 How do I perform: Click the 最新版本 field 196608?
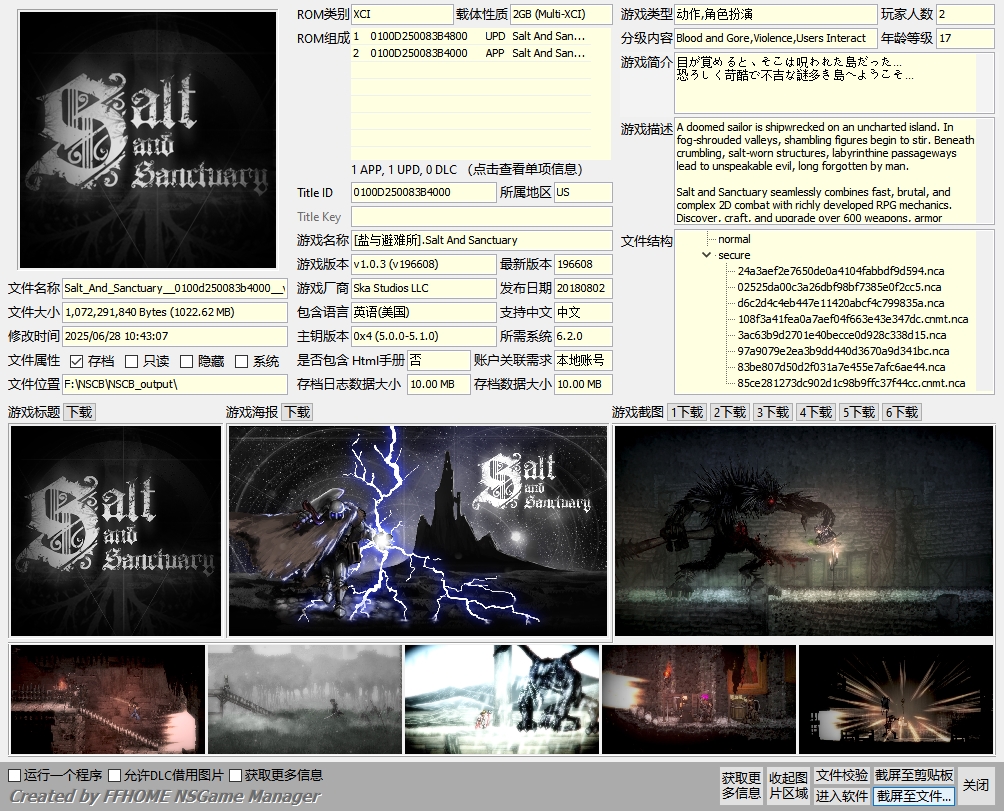[x=583, y=264]
